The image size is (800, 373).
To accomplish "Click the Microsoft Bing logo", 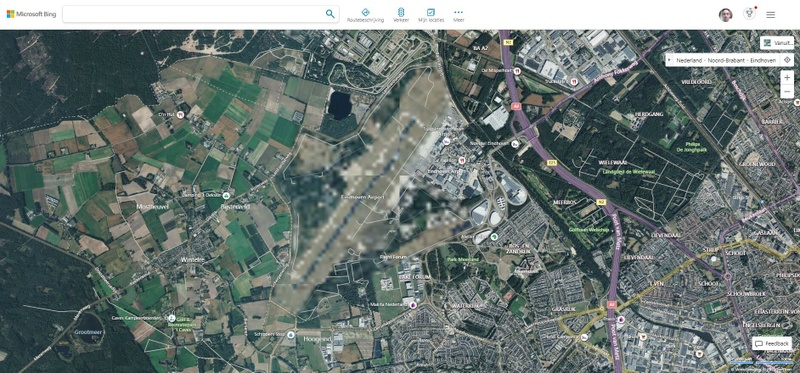I will 31,14.
